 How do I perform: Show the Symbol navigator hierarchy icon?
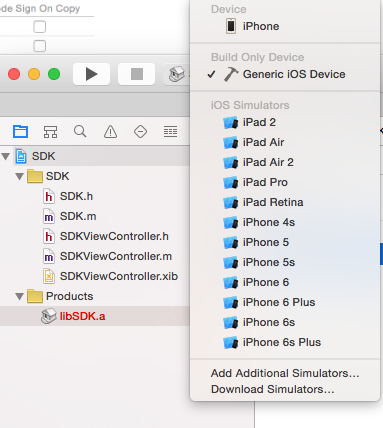[x=50, y=132]
